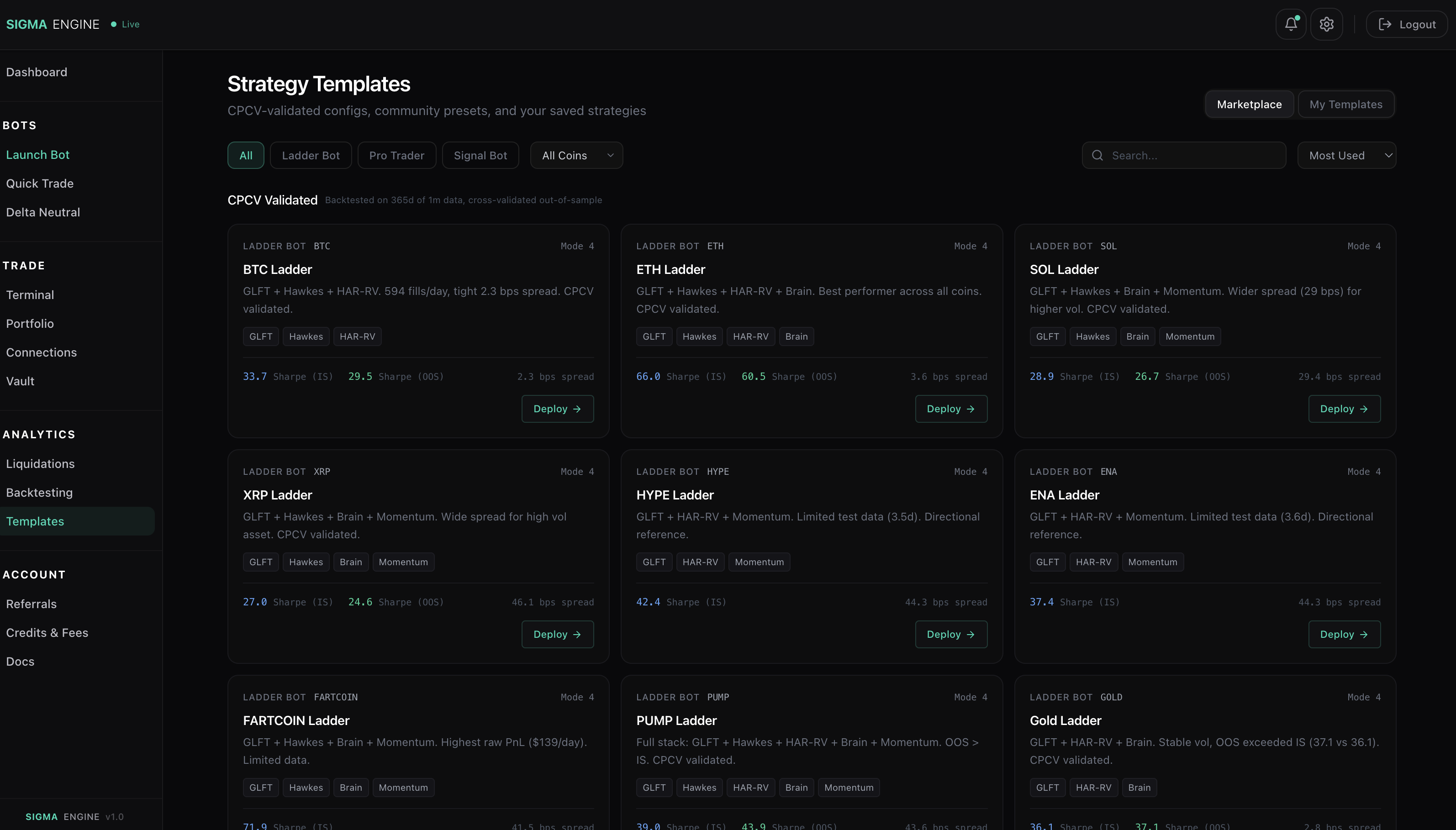Screen dimensions: 1456x830
Task: Click the CPCV Validated heading
Action: tap(273, 200)
